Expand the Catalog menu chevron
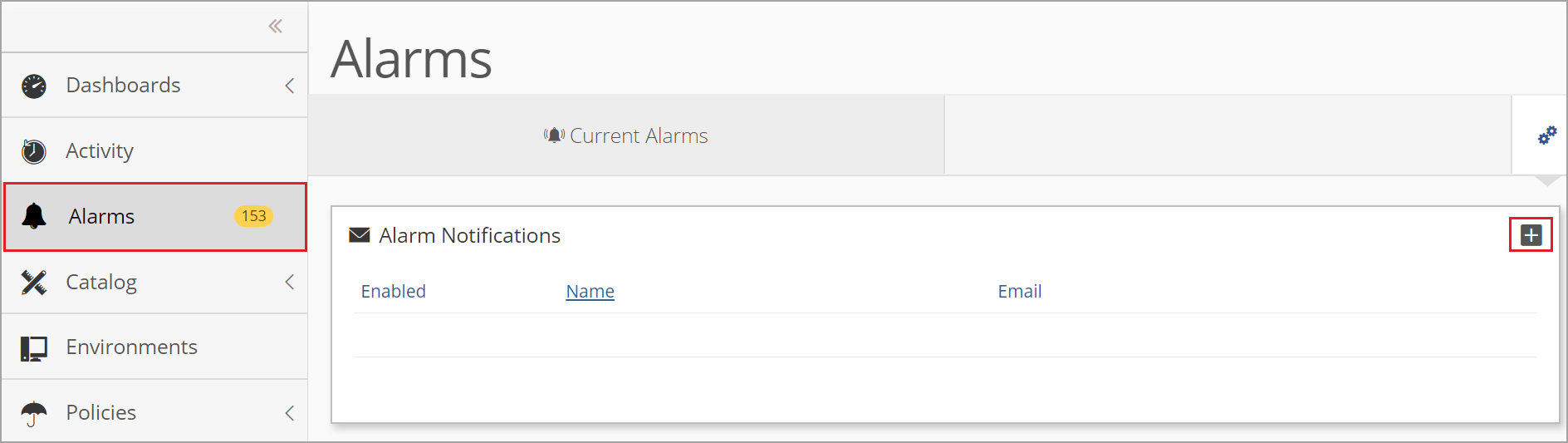 pos(290,282)
